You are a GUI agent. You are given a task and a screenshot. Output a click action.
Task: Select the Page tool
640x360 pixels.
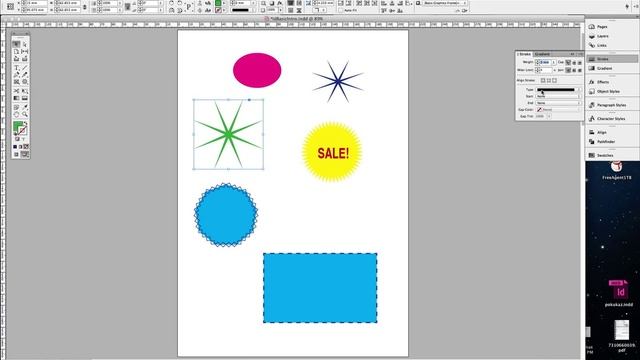point(16,52)
